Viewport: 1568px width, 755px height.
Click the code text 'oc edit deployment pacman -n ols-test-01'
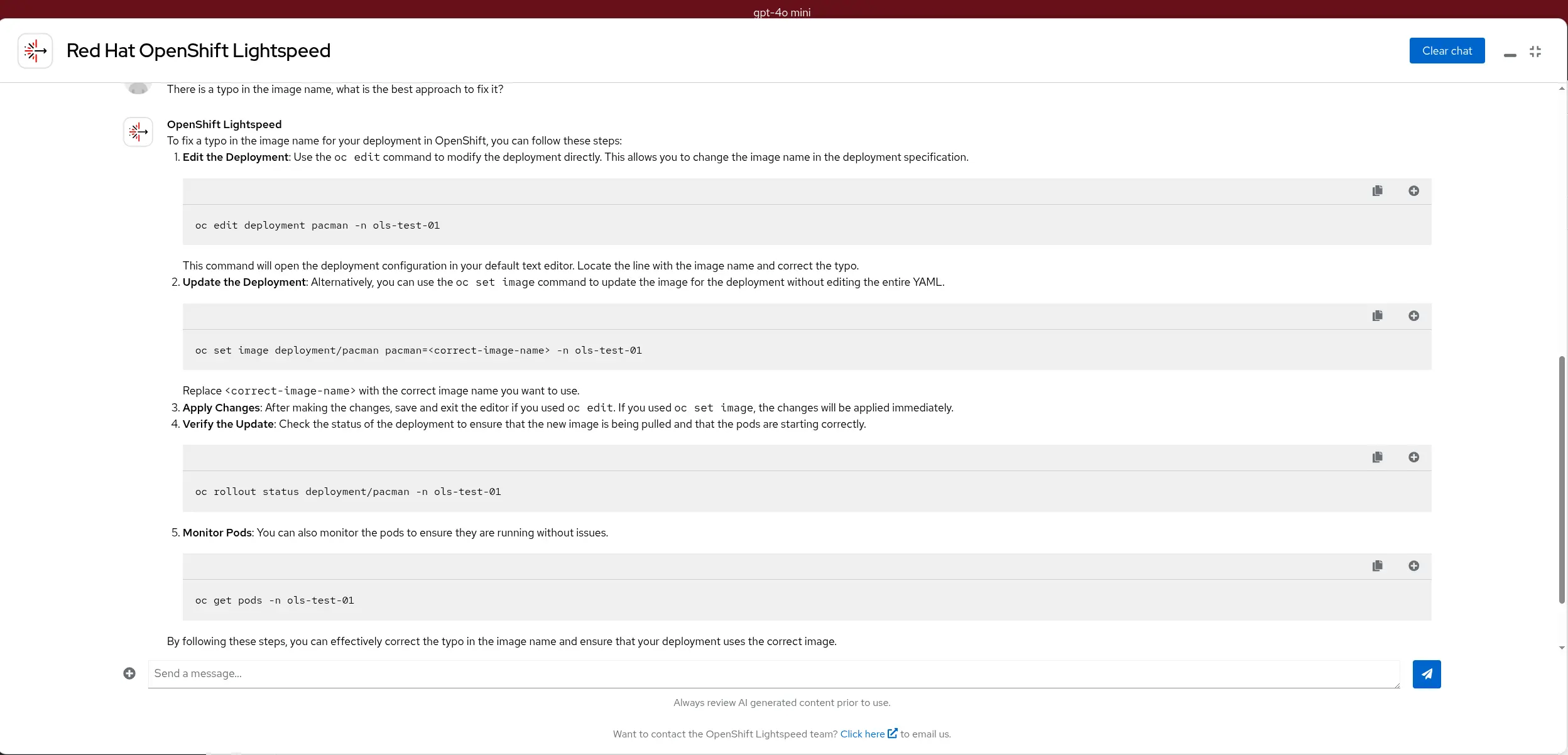click(x=317, y=225)
